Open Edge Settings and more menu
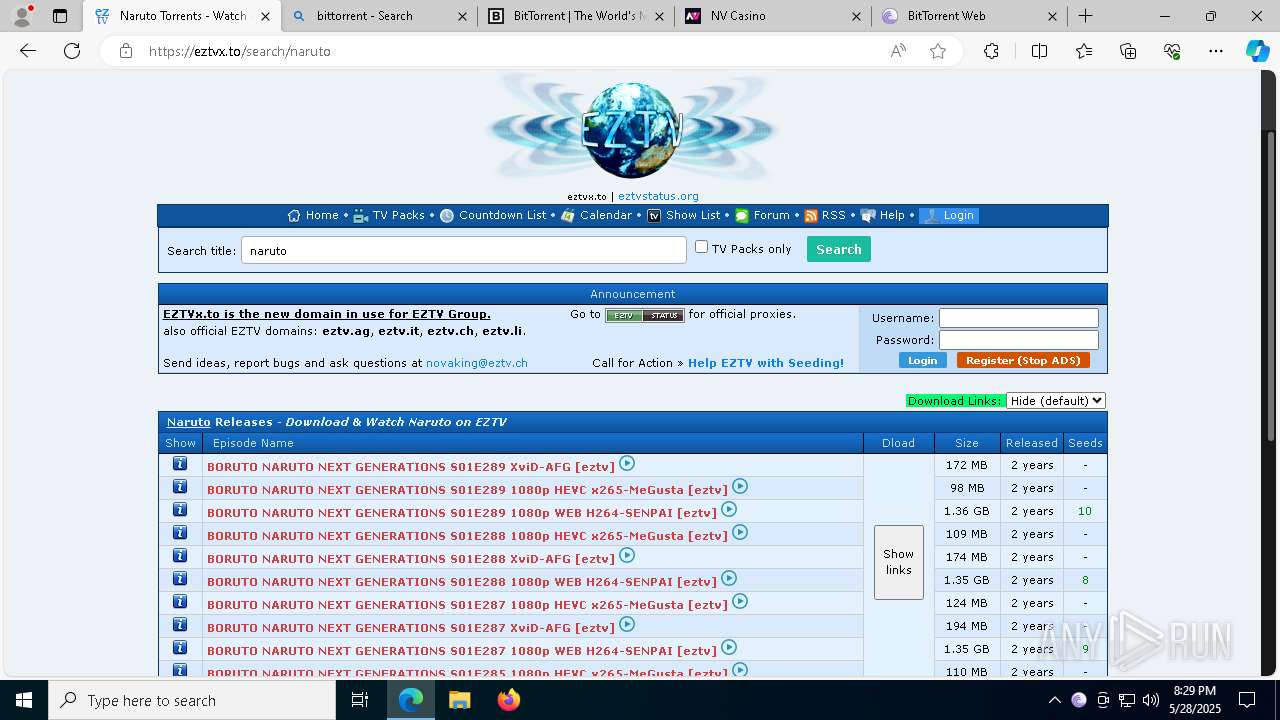Screen dimensions: 1280x720 coord(1216,51)
